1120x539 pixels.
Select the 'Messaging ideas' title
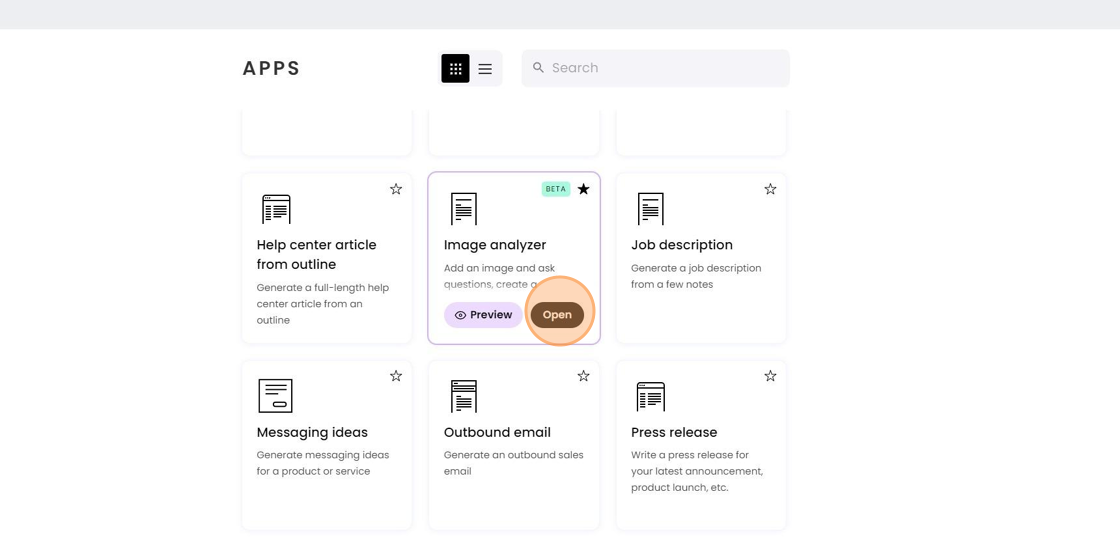click(x=312, y=433)
